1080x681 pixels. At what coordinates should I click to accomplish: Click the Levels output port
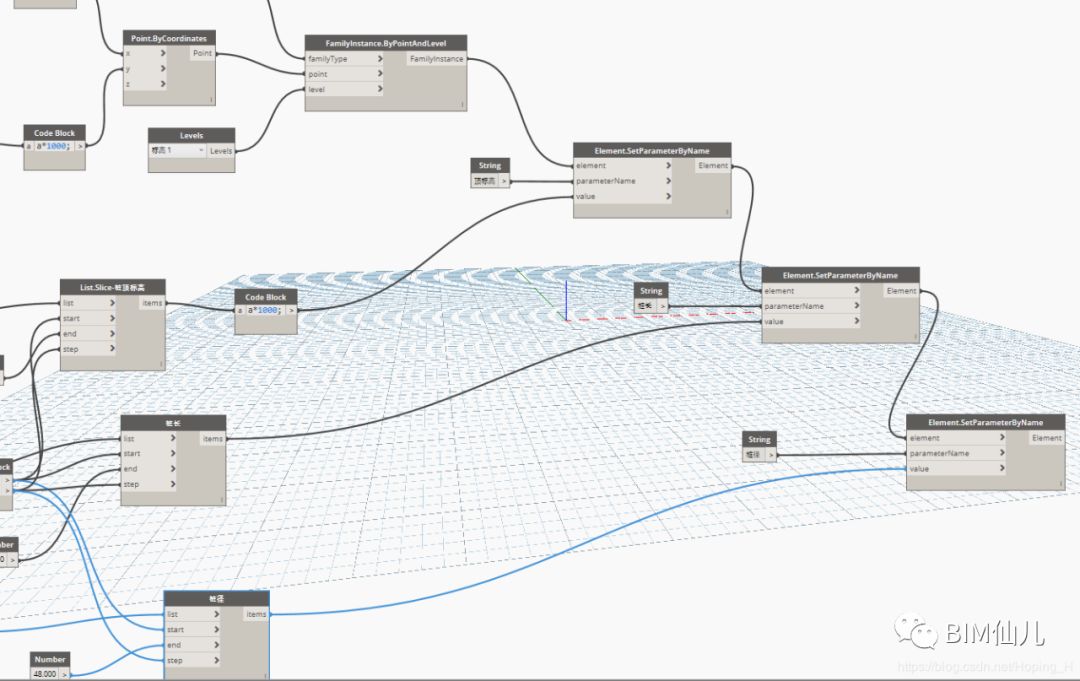(x=221, y=150)
